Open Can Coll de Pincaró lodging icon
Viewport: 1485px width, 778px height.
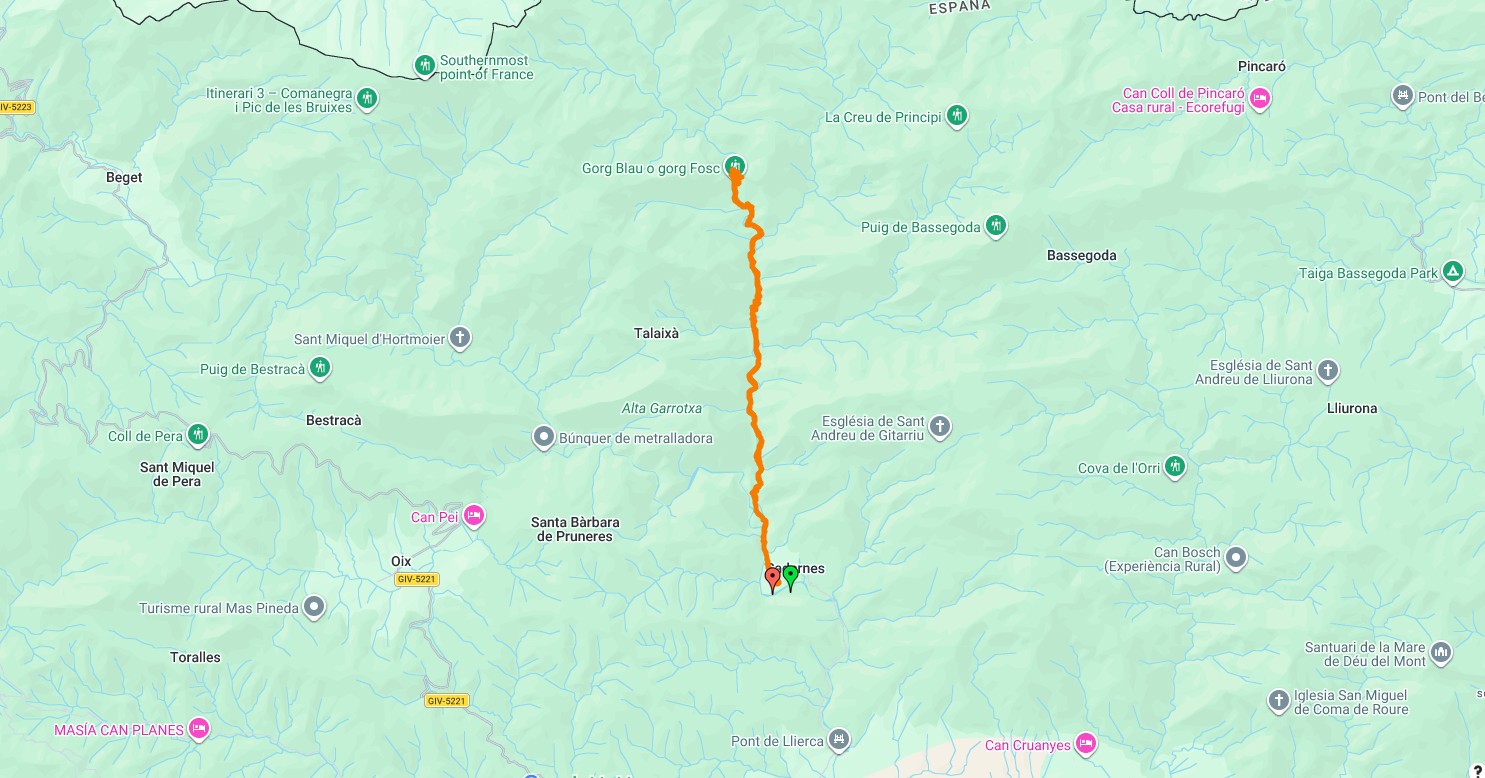(x=1260, y=98)
